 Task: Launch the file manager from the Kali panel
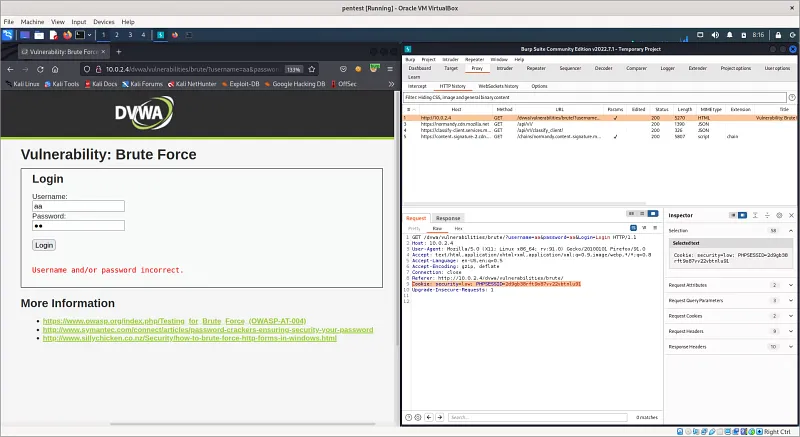[39, 35]
